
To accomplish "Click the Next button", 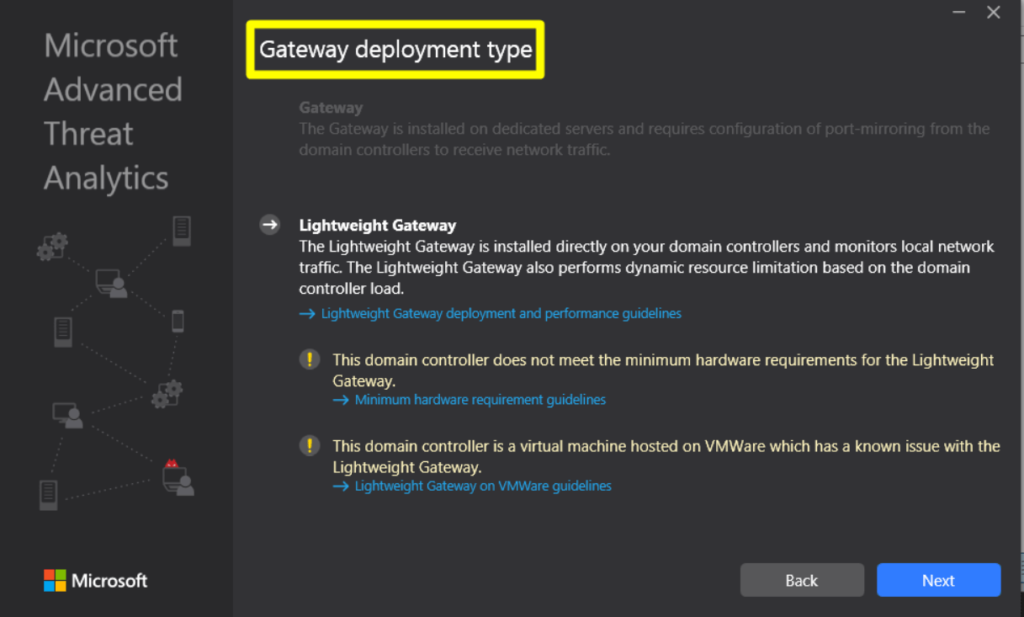I will coord(938,580).
